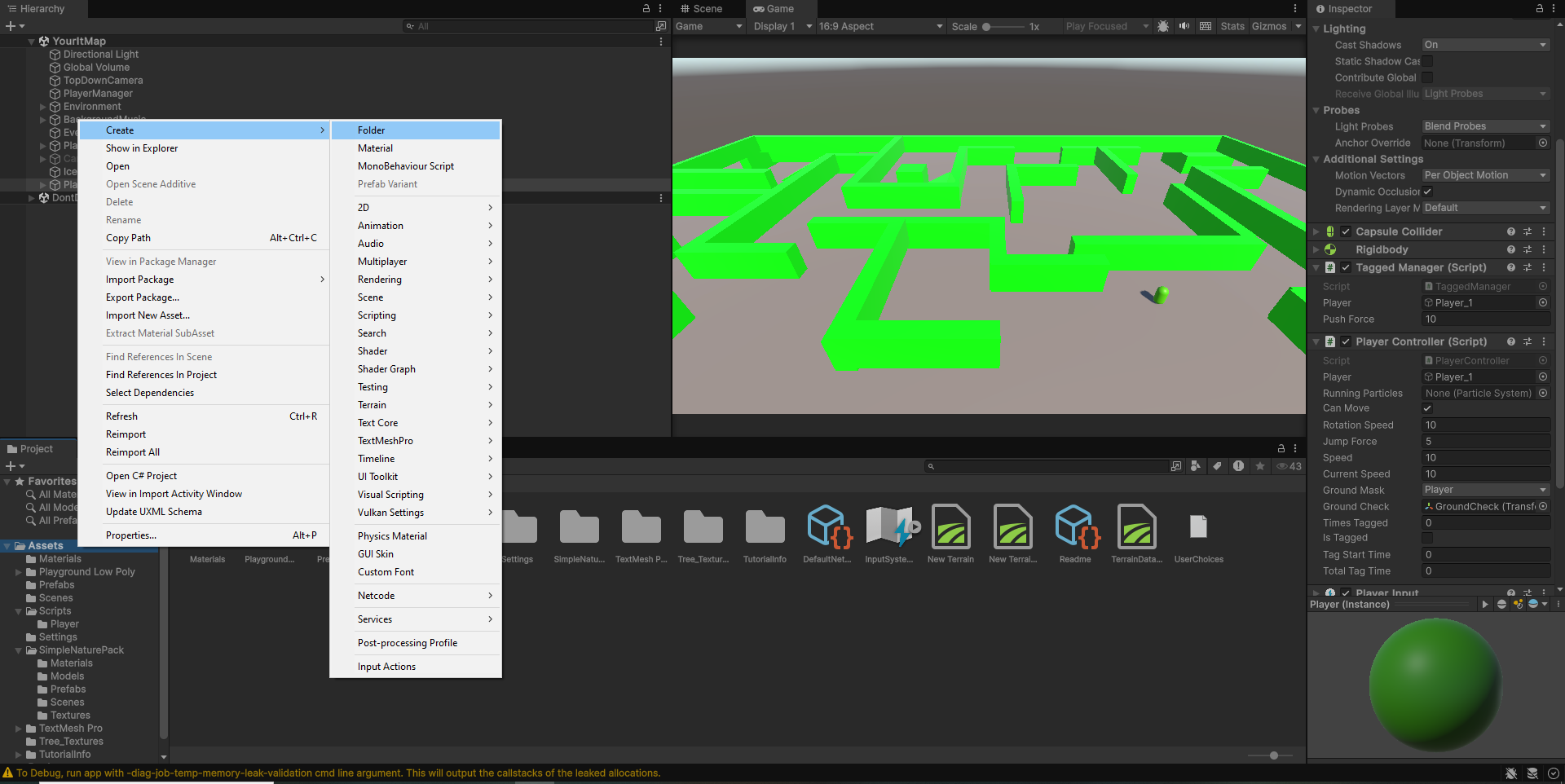This screenshot has height=784, width=1565.
Task: Open Player Controller preset sliders icon
Action: (1528, 341)
